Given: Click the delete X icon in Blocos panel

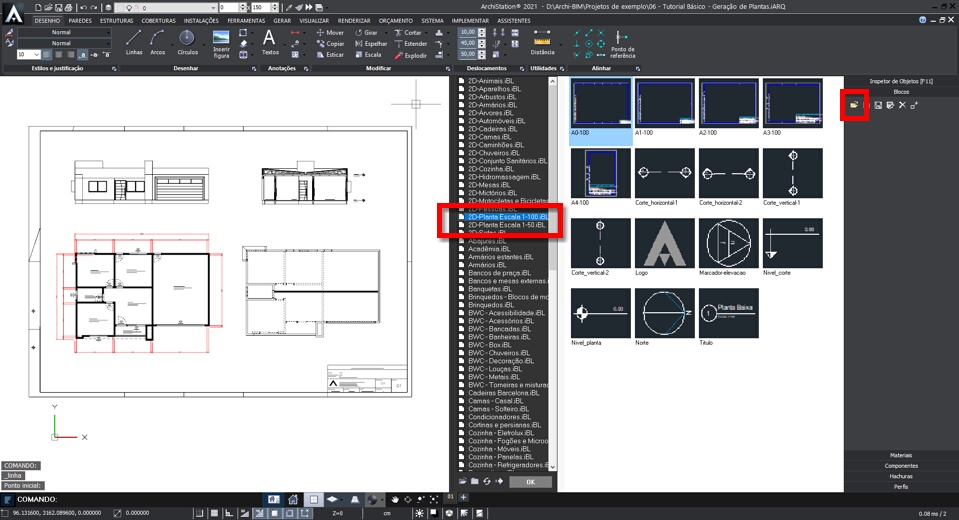Looking at the screenshot, I should [x=902, y=105].
